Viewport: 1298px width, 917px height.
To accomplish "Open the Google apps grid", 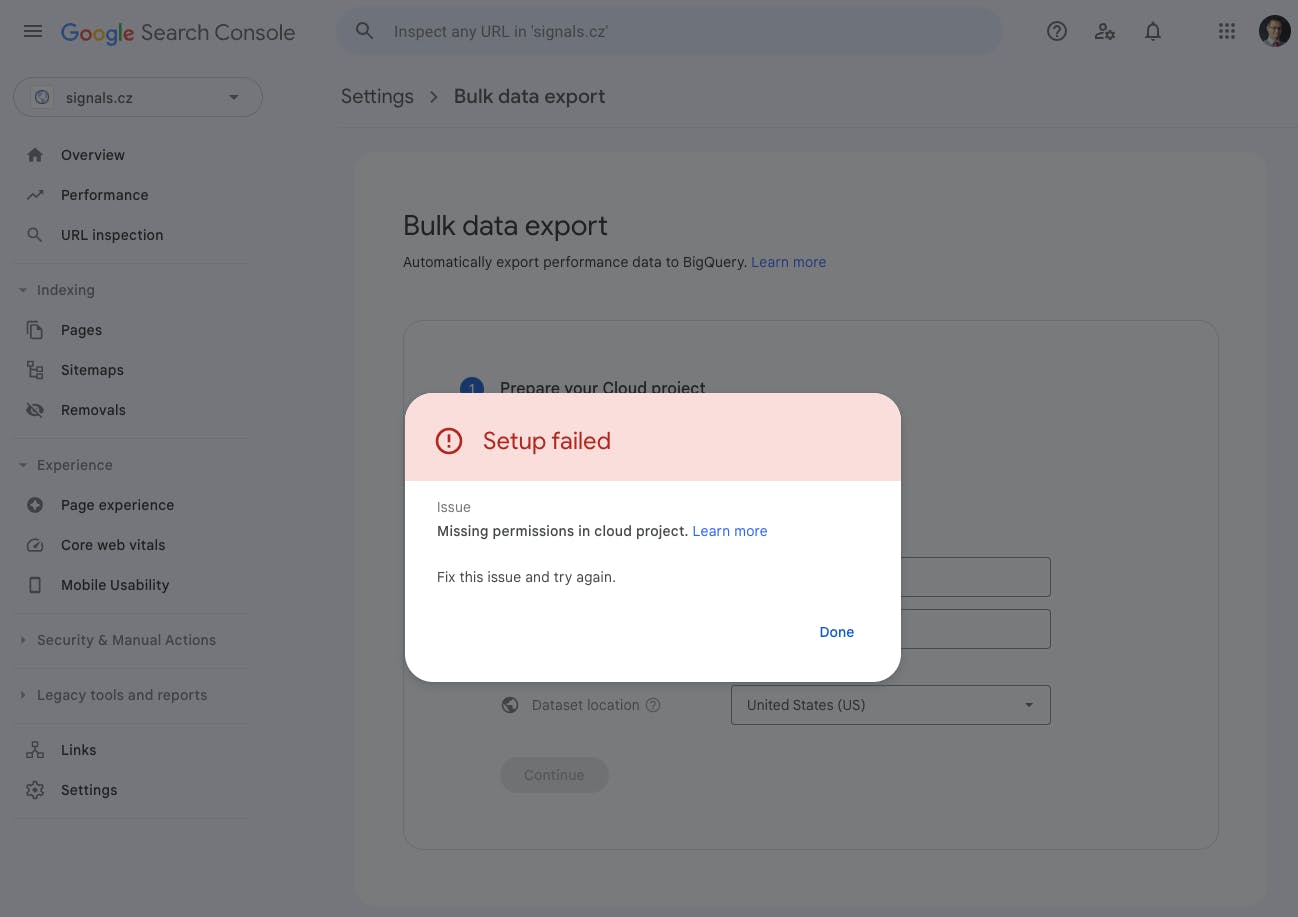I will pyautogui.click(x=1227, y=31).
